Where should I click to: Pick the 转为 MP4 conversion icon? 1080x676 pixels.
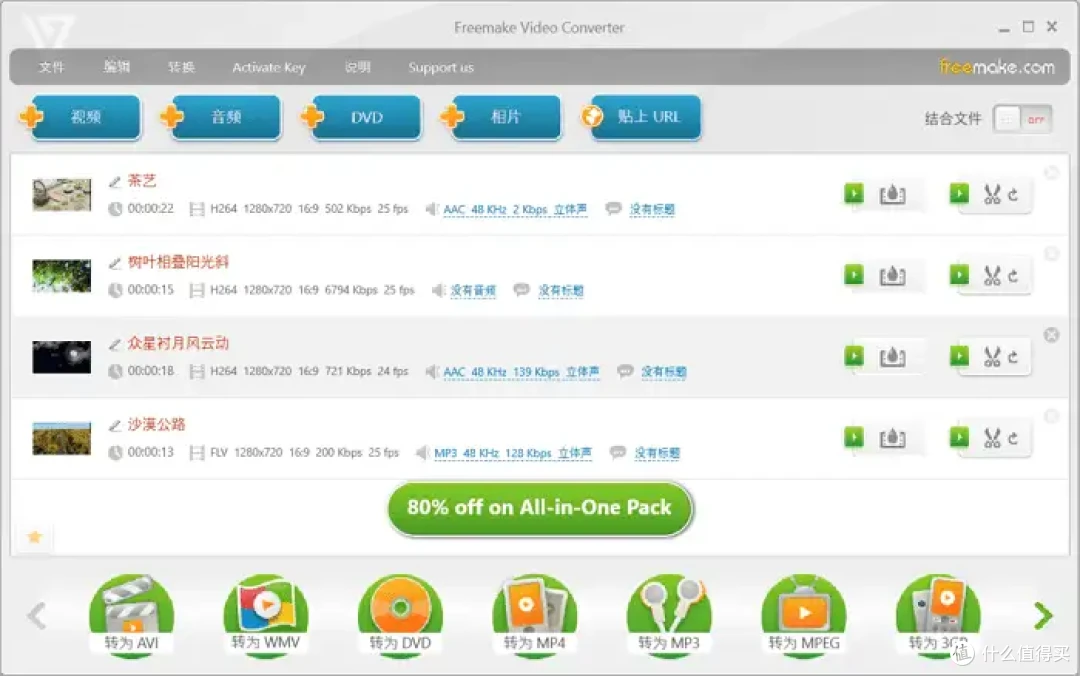(534, 615)
